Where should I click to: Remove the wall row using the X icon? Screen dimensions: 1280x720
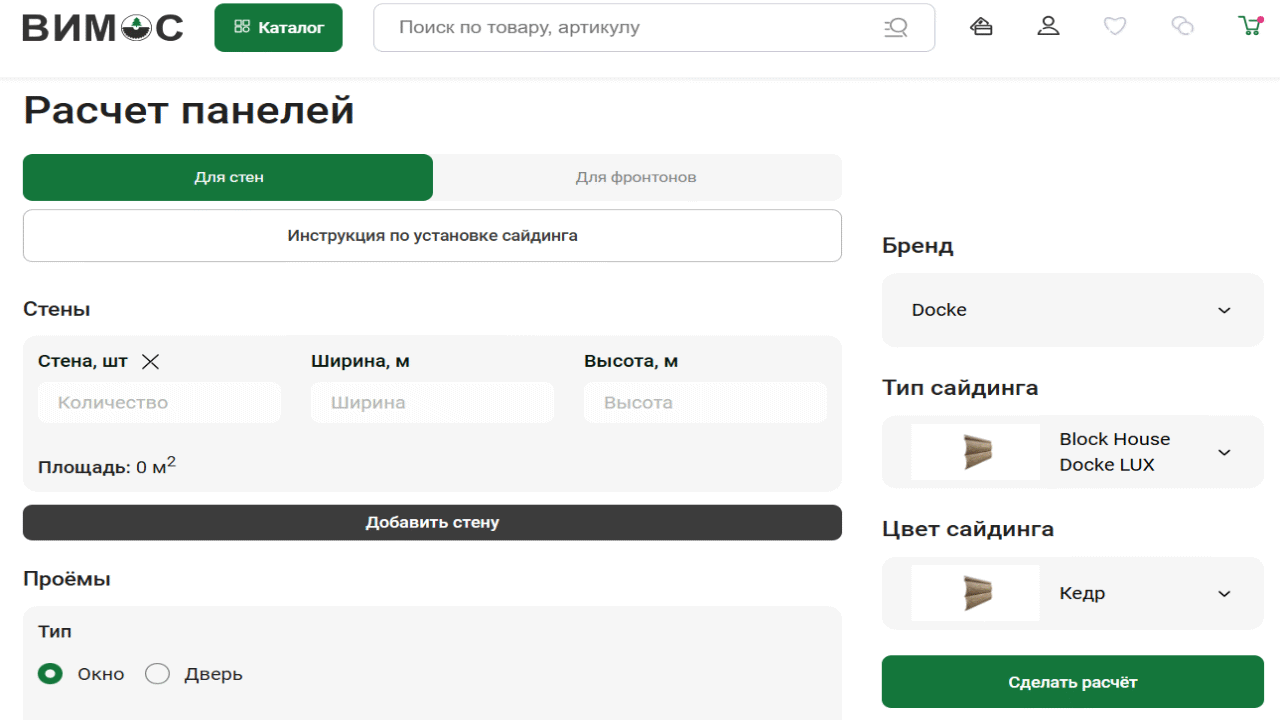tap(150, 362)
